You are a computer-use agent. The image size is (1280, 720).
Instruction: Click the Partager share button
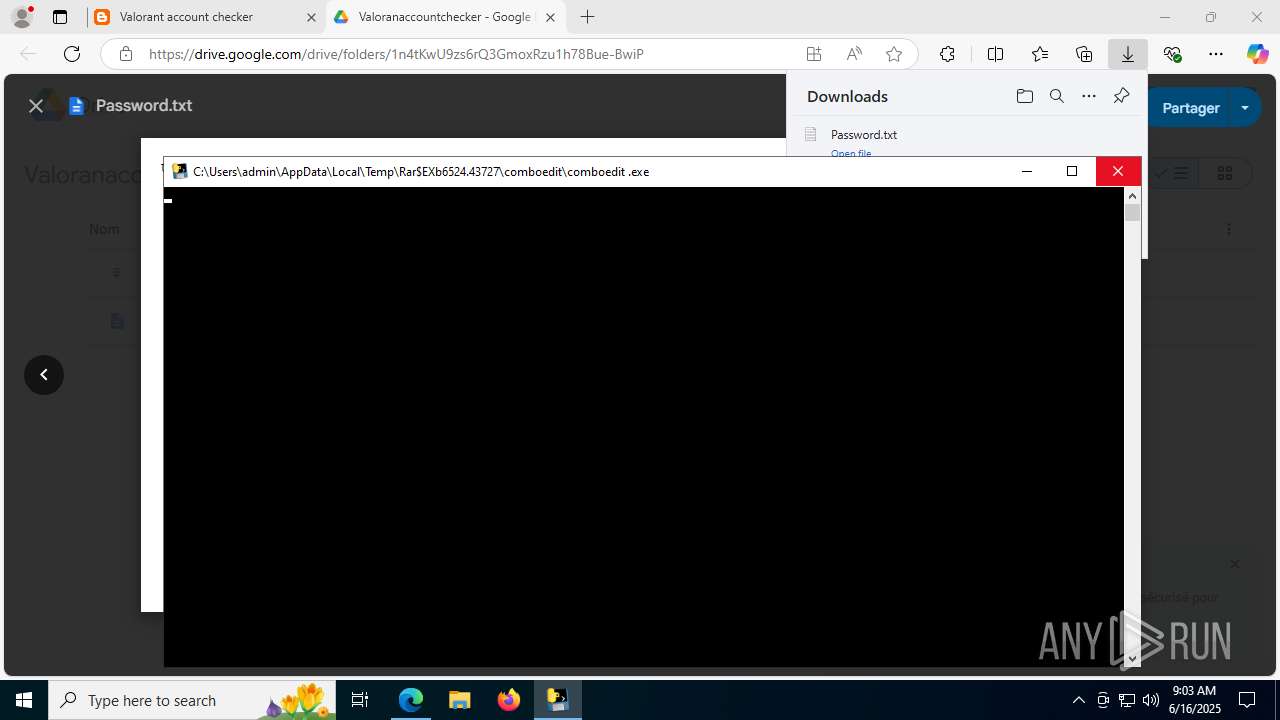pos(1190,108)
